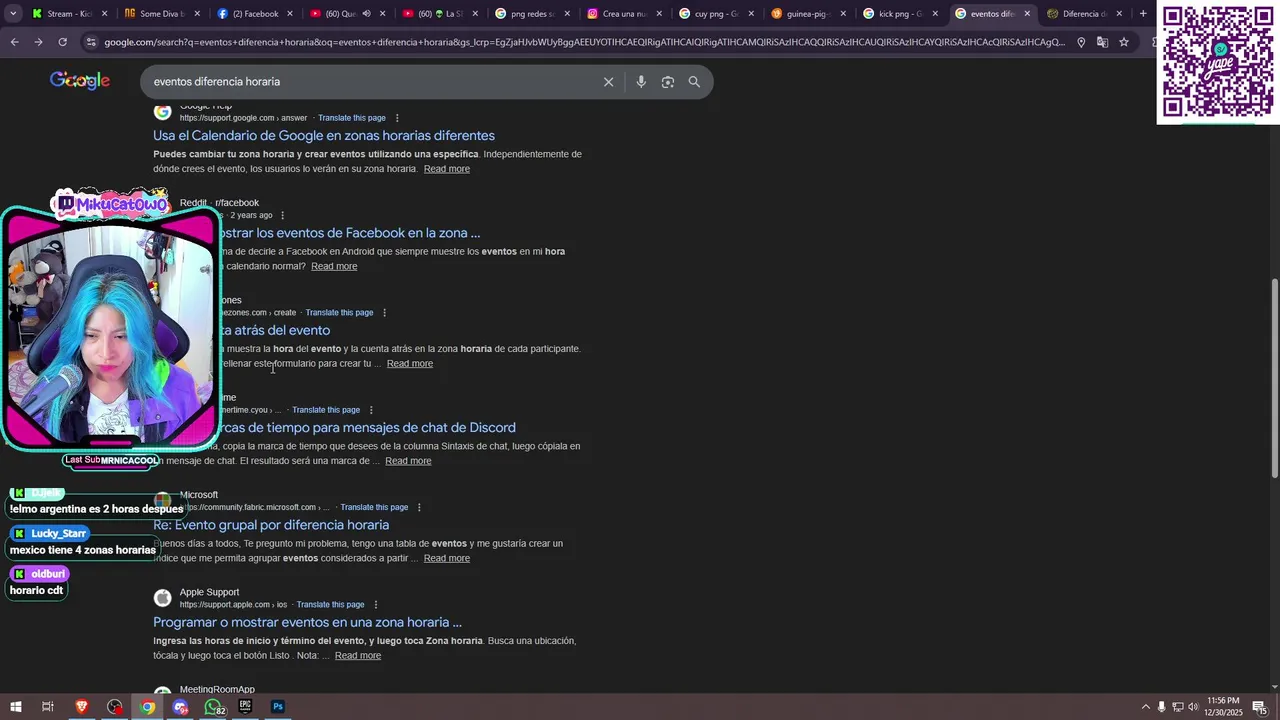
Task: Click Translate this page on Apple Support result
Action: pos(330,605)
